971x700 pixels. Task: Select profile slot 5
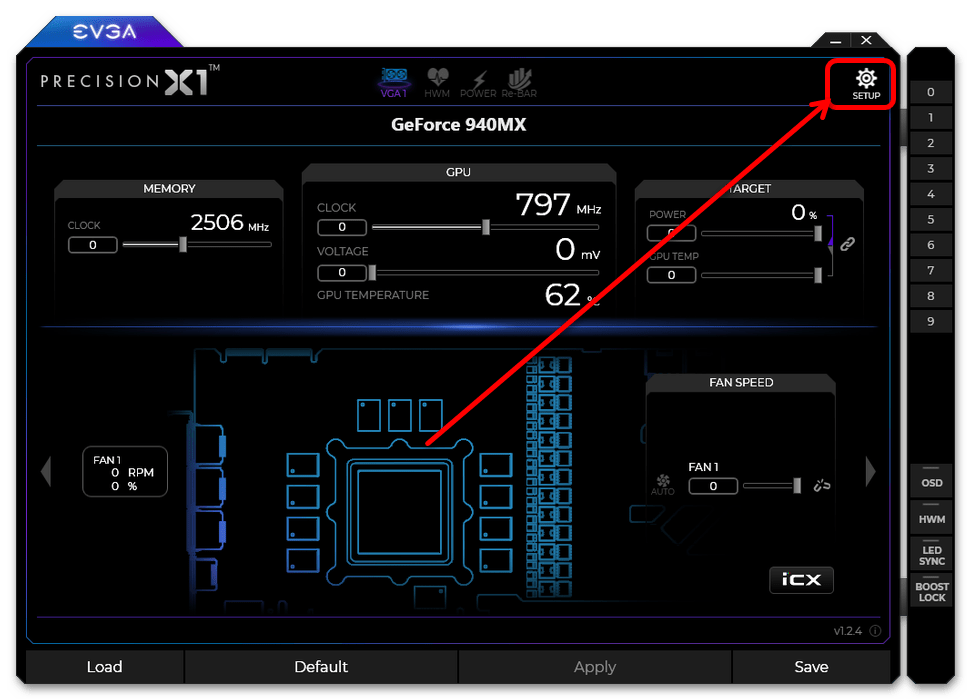931,219
